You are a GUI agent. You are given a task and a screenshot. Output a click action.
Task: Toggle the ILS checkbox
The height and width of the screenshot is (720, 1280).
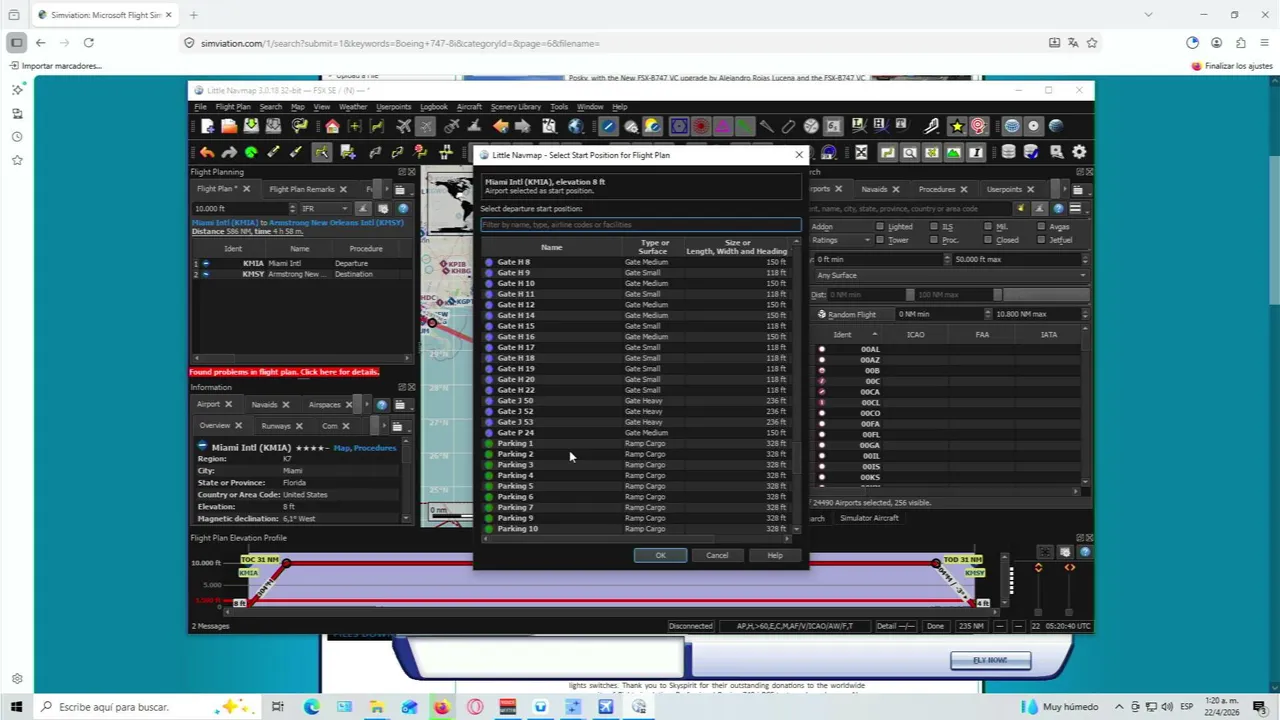(934, 227)
